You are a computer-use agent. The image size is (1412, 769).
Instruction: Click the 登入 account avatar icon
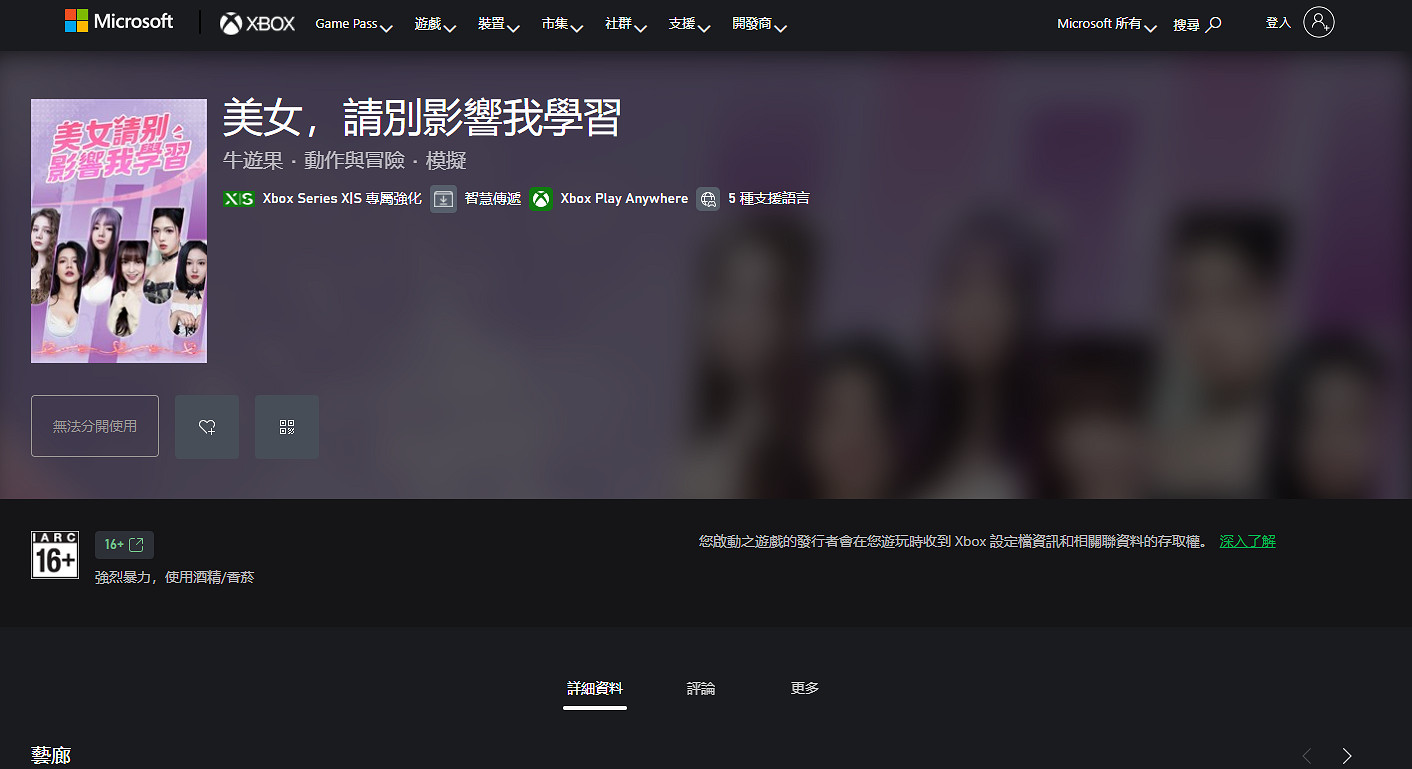1318,22
